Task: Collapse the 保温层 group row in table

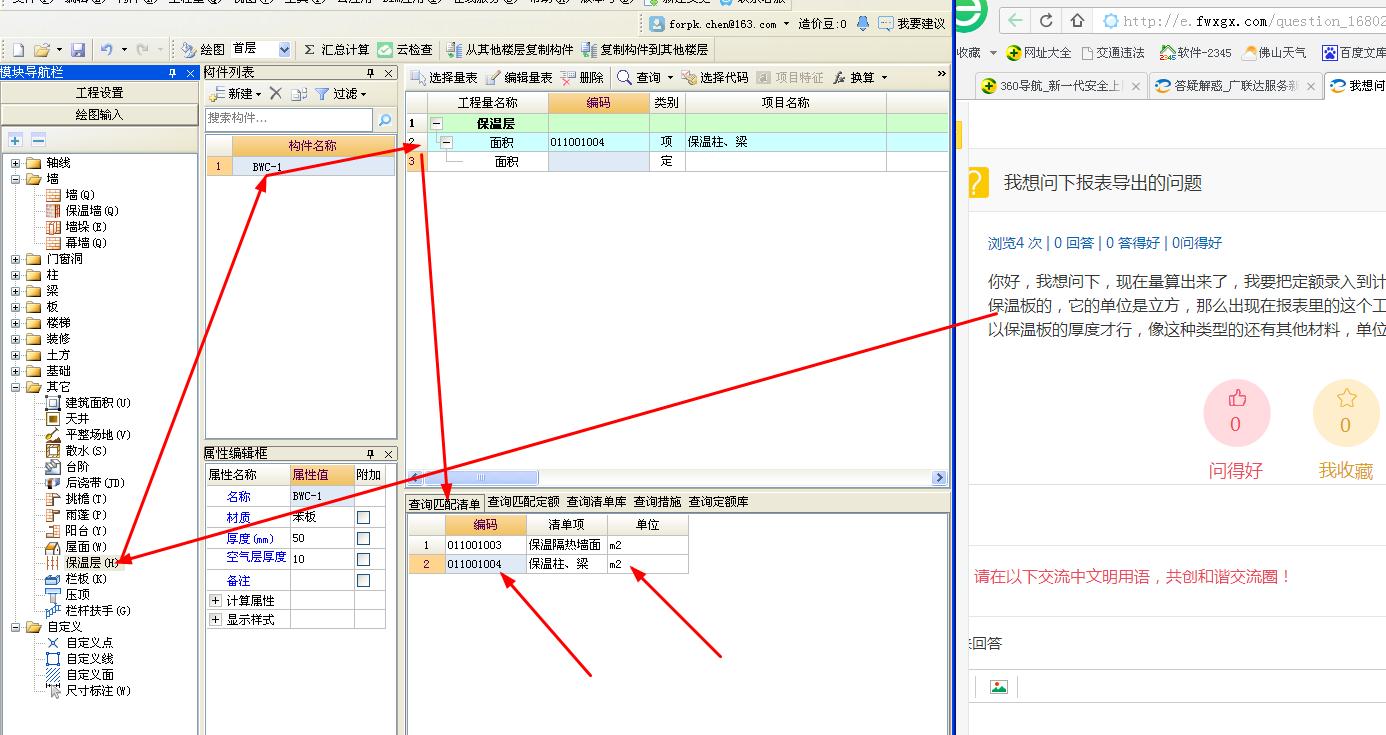Action: coord(437,124)
